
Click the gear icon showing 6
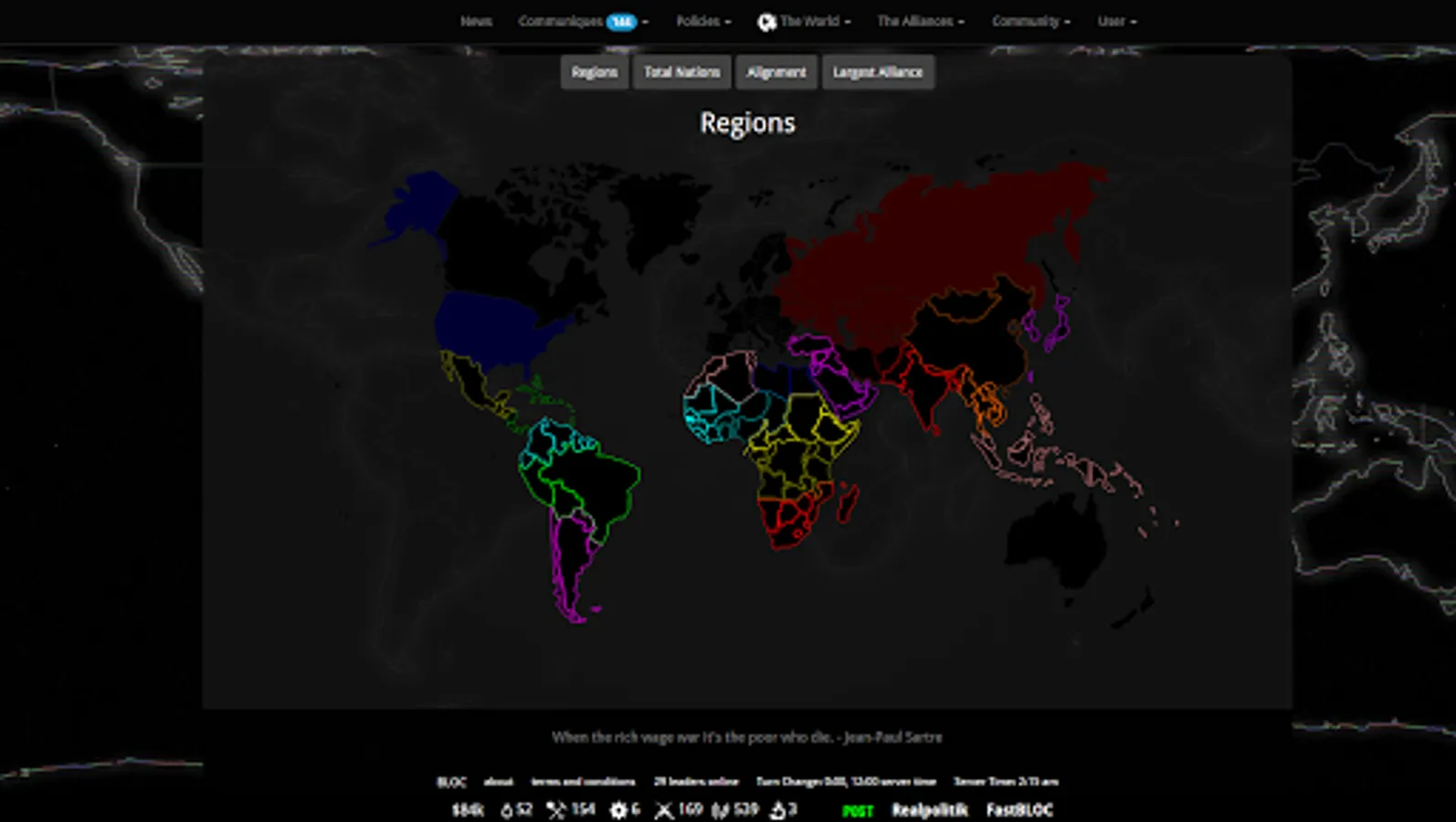(618, 810)
